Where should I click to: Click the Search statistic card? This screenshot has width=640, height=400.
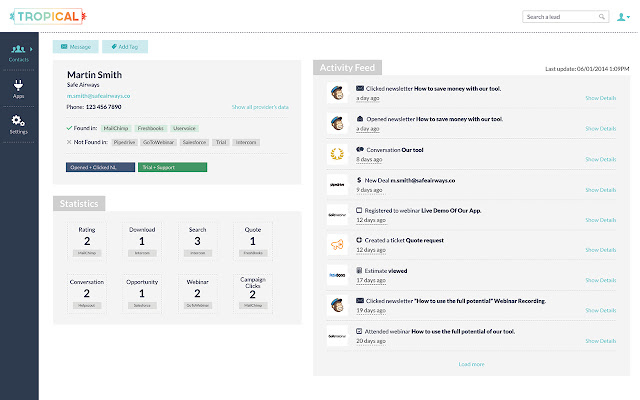click(x=198, y=242)
